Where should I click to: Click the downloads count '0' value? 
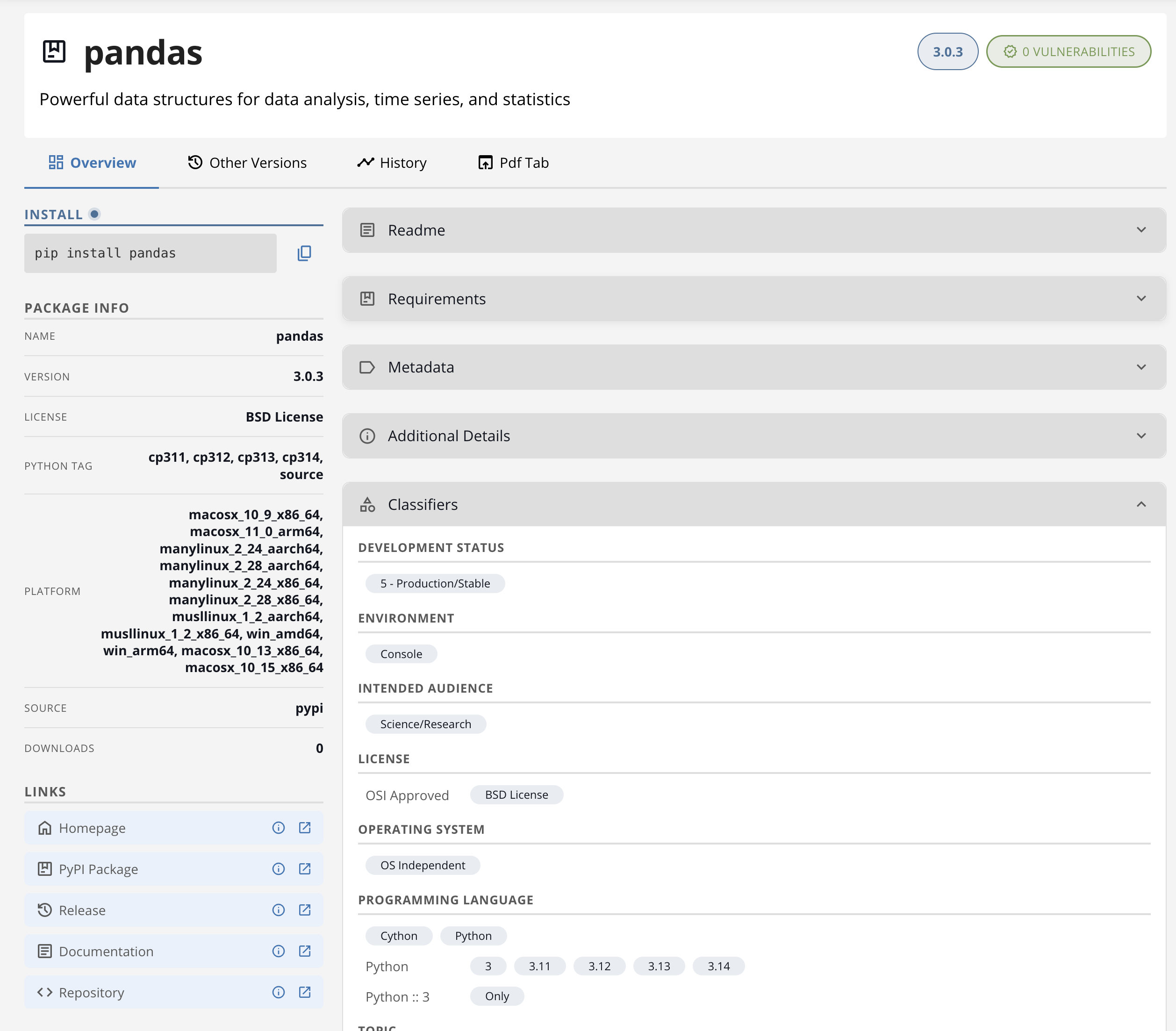coord(319,748)
